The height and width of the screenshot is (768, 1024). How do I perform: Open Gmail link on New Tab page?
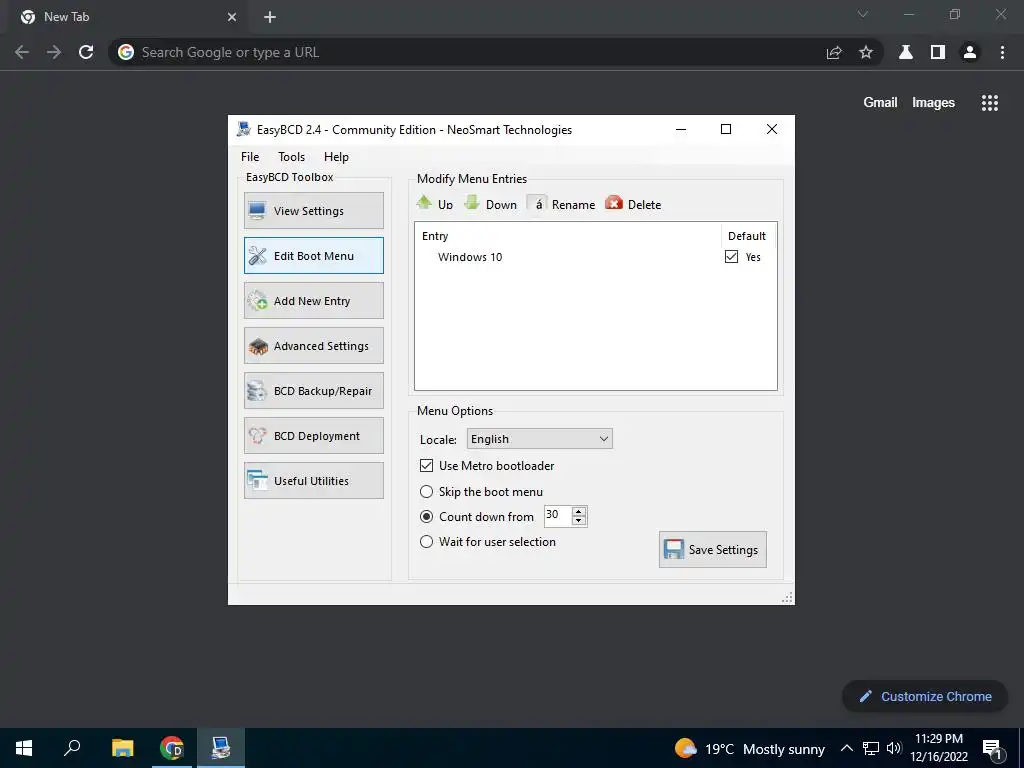[880, 103]
